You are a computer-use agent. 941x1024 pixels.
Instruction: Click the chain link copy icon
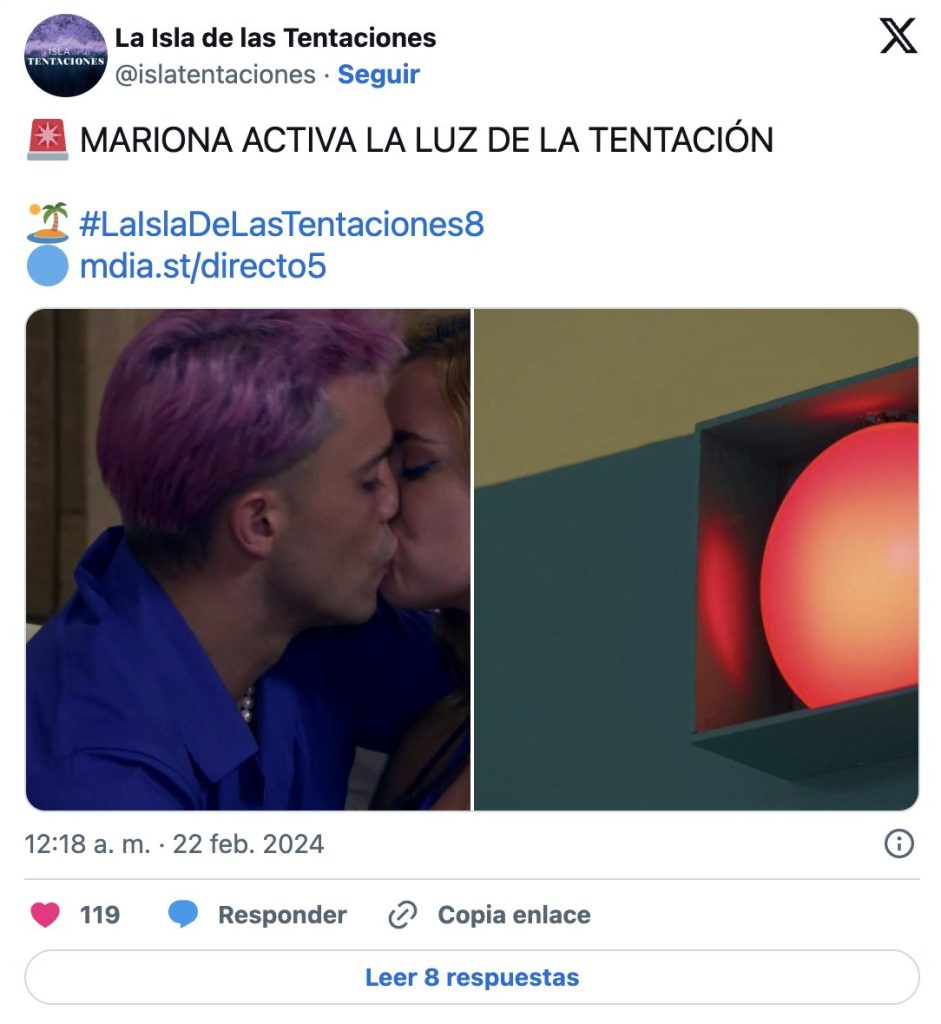click(x=402, y=914)
